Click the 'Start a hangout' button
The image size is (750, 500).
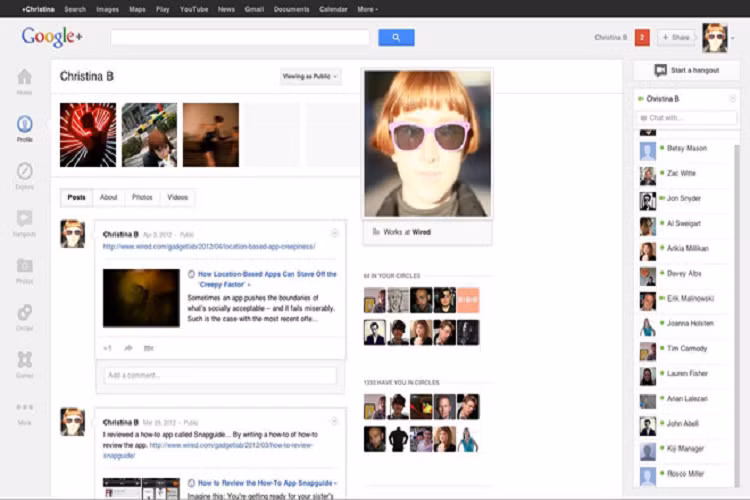[686, 71]
